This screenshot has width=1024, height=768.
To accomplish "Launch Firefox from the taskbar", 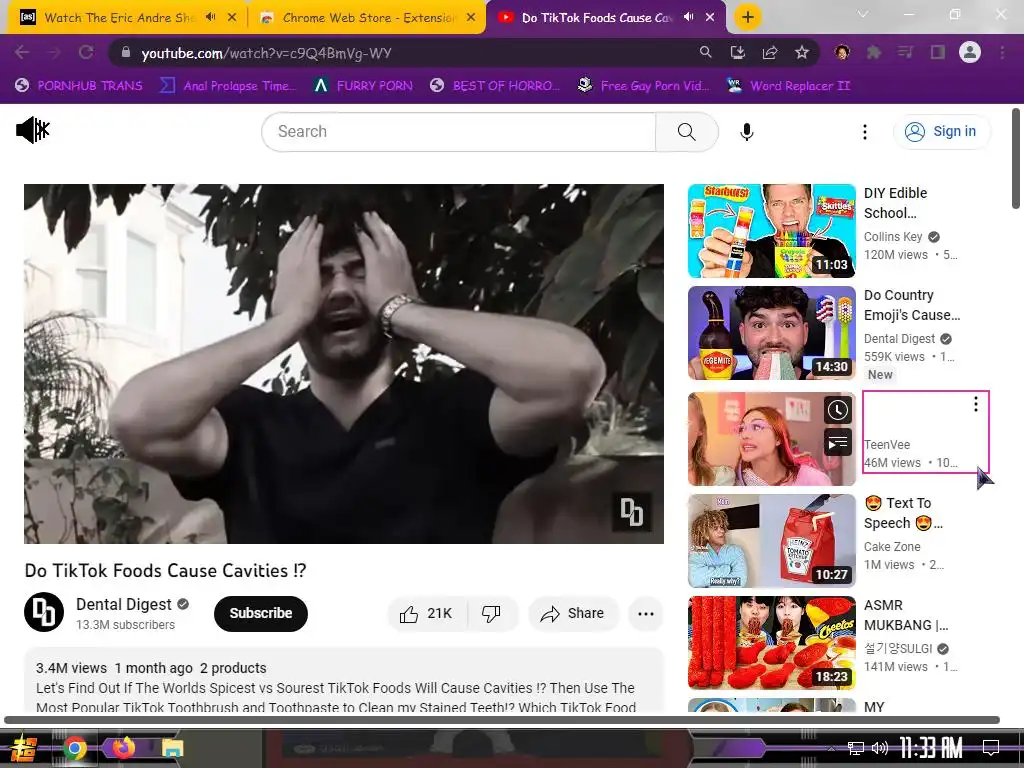I will [123, 747].
